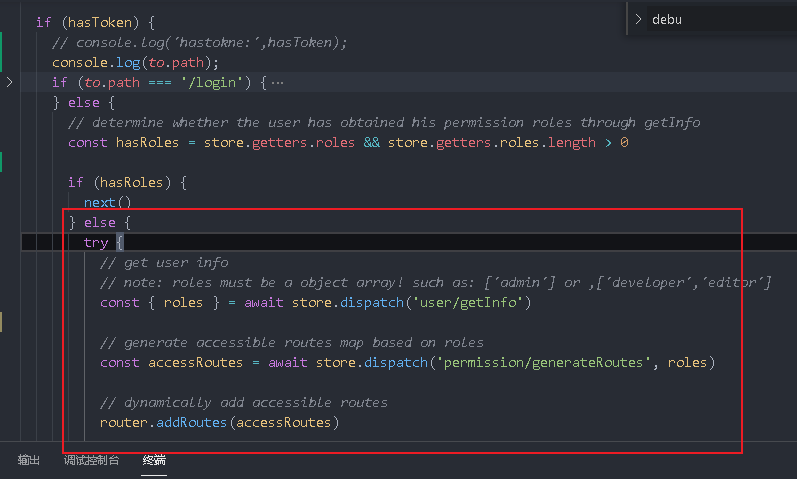797x479 pixels.
Task: Expand the 'debu' find widget chevron
Action: 638,19
